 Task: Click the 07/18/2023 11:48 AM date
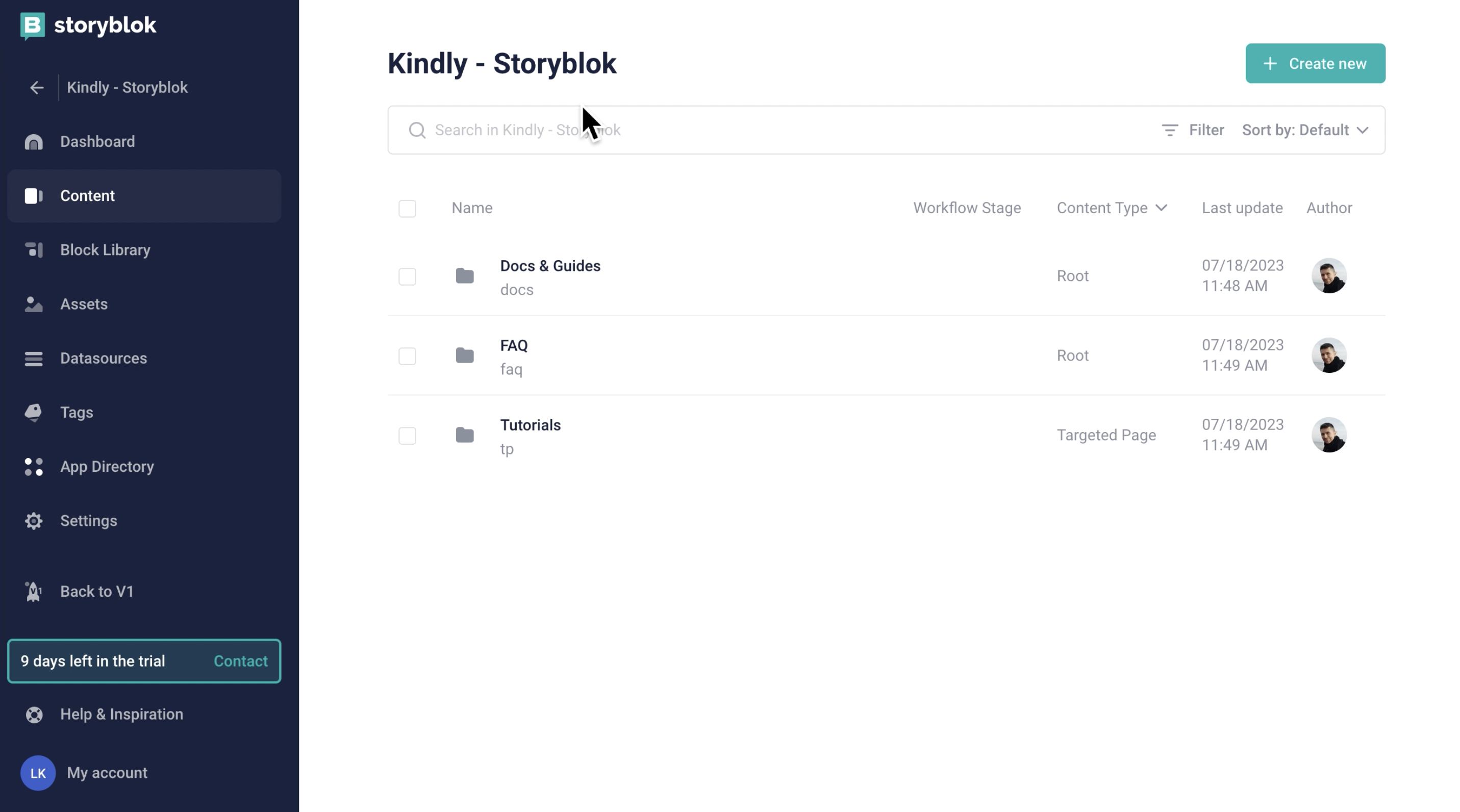[x=1242, y=276]
